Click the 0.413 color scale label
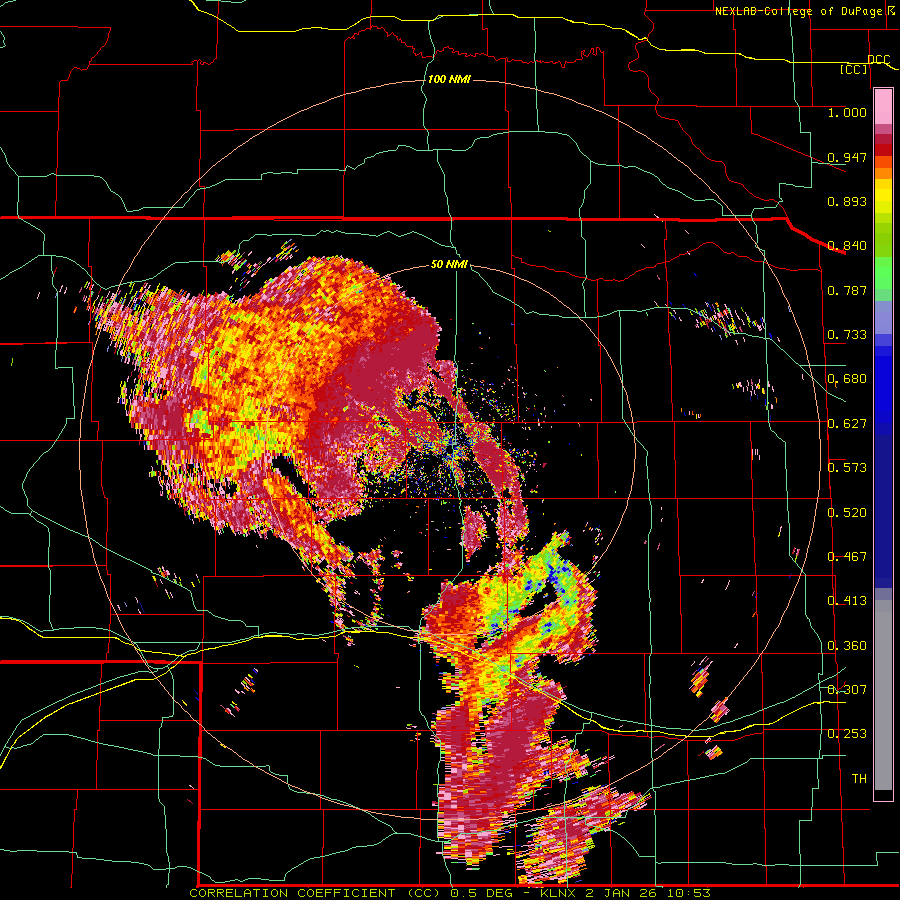900x900 pixels. point(847,601)
